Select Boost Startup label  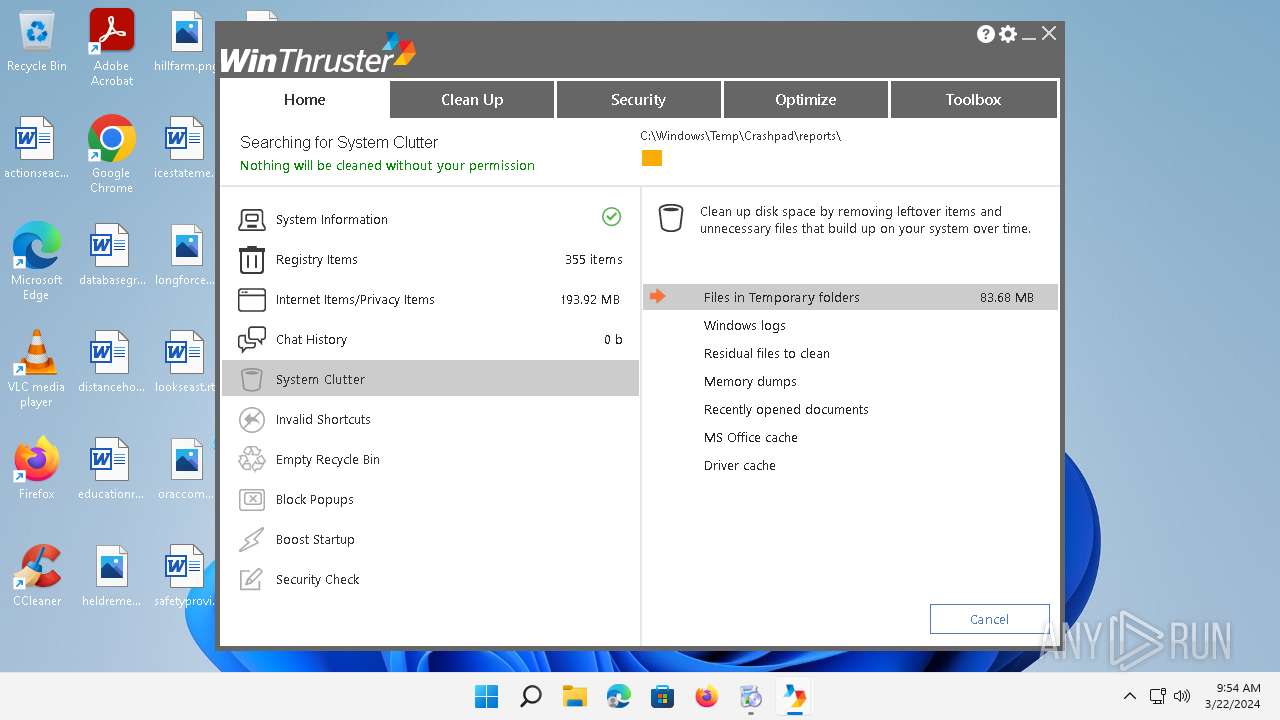click(315, 540)
